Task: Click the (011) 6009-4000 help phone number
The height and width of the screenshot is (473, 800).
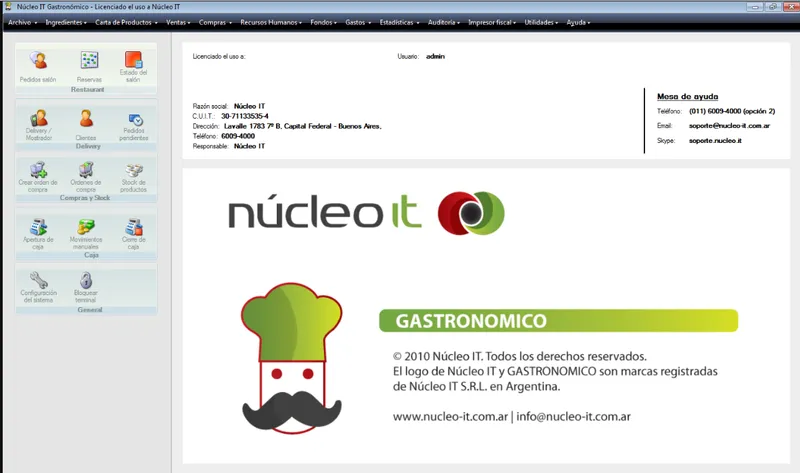Action: pos(732,111)
